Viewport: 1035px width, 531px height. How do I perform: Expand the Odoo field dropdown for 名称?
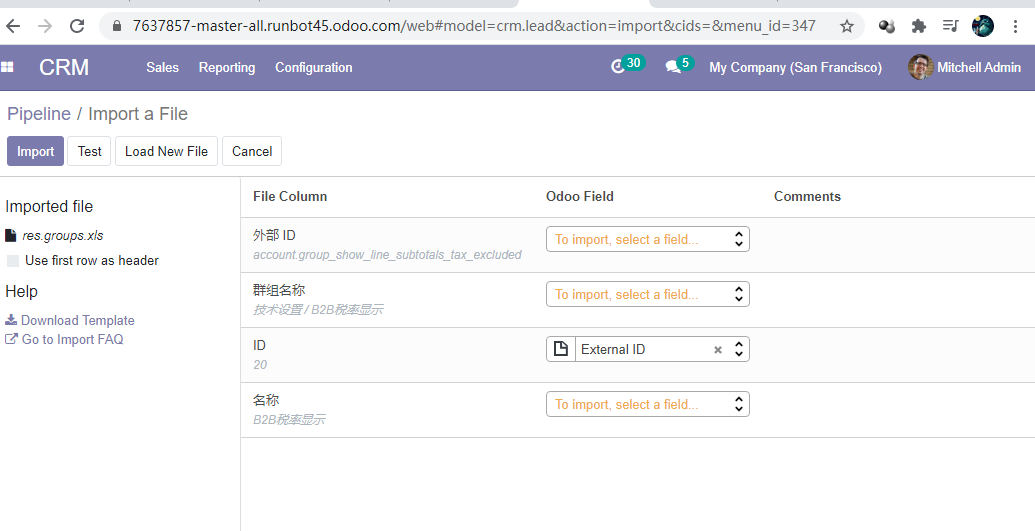point(647,404)
